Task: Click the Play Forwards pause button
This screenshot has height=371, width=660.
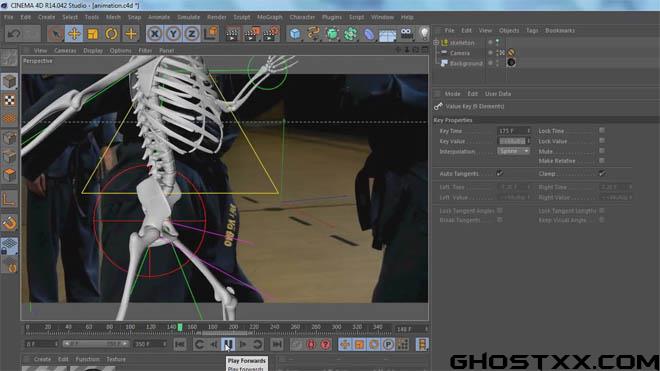Action: (x=228, y=344)
